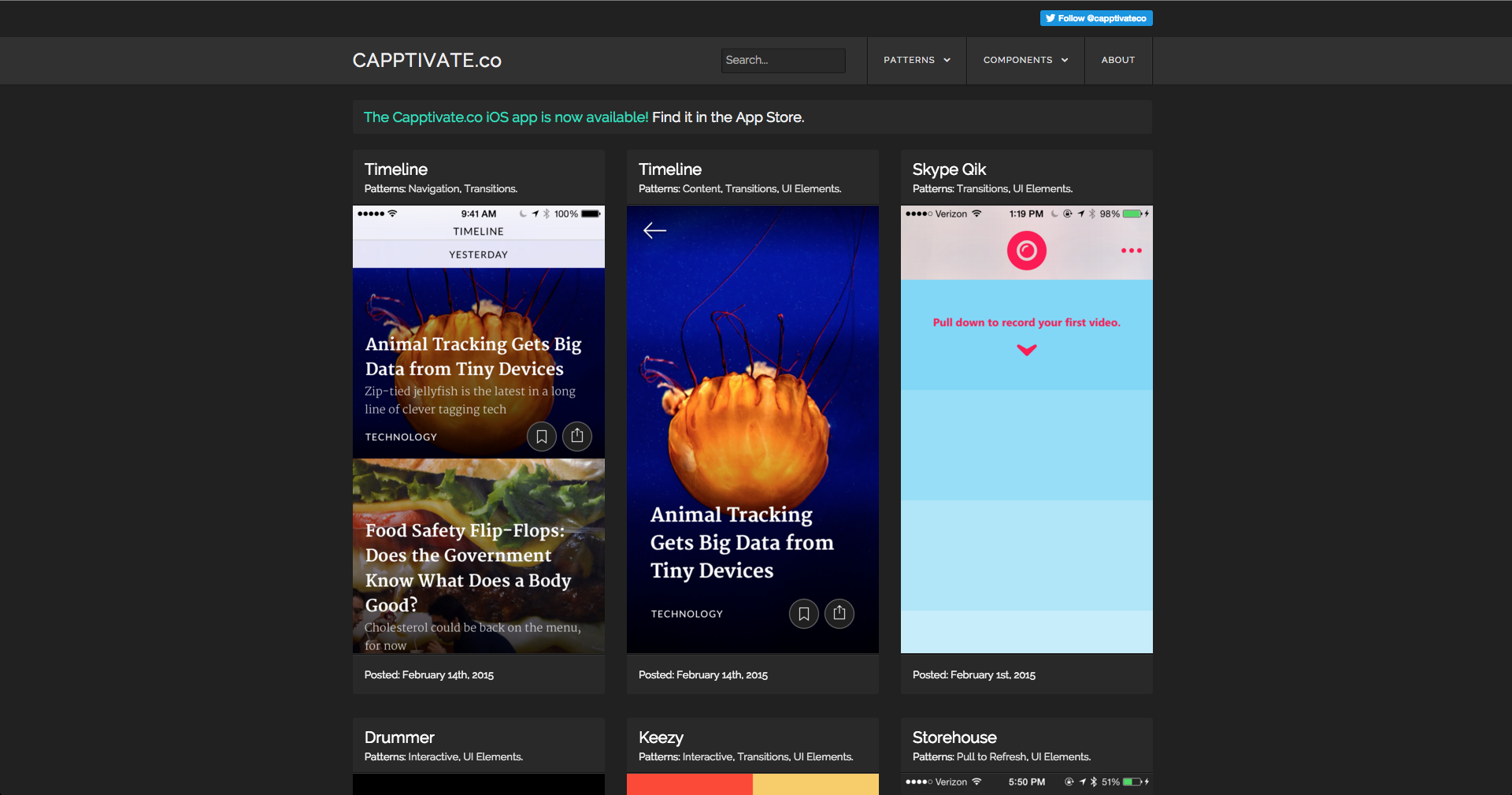Image resolution: width=1512 pixels, height=795 pixels.
Task: Open the Keezy card title
Action: pos(661,737)
